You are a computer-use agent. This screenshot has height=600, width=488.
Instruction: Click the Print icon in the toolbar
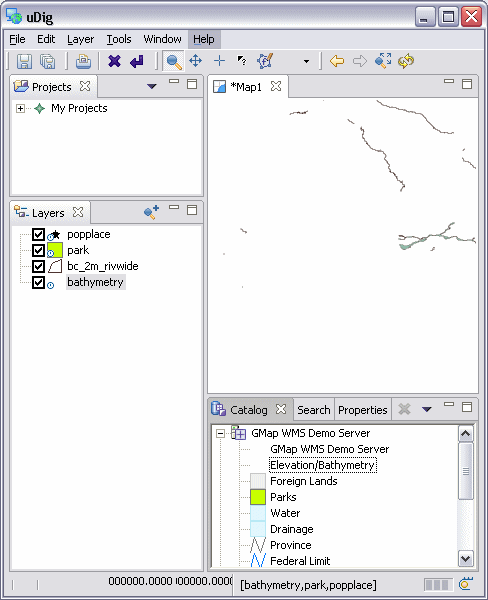coord(83,61)
